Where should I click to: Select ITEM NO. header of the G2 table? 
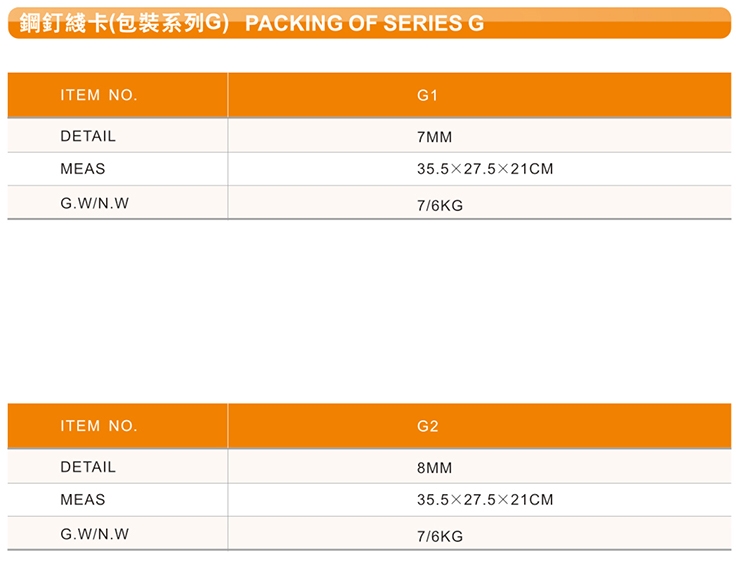point(98,426)
